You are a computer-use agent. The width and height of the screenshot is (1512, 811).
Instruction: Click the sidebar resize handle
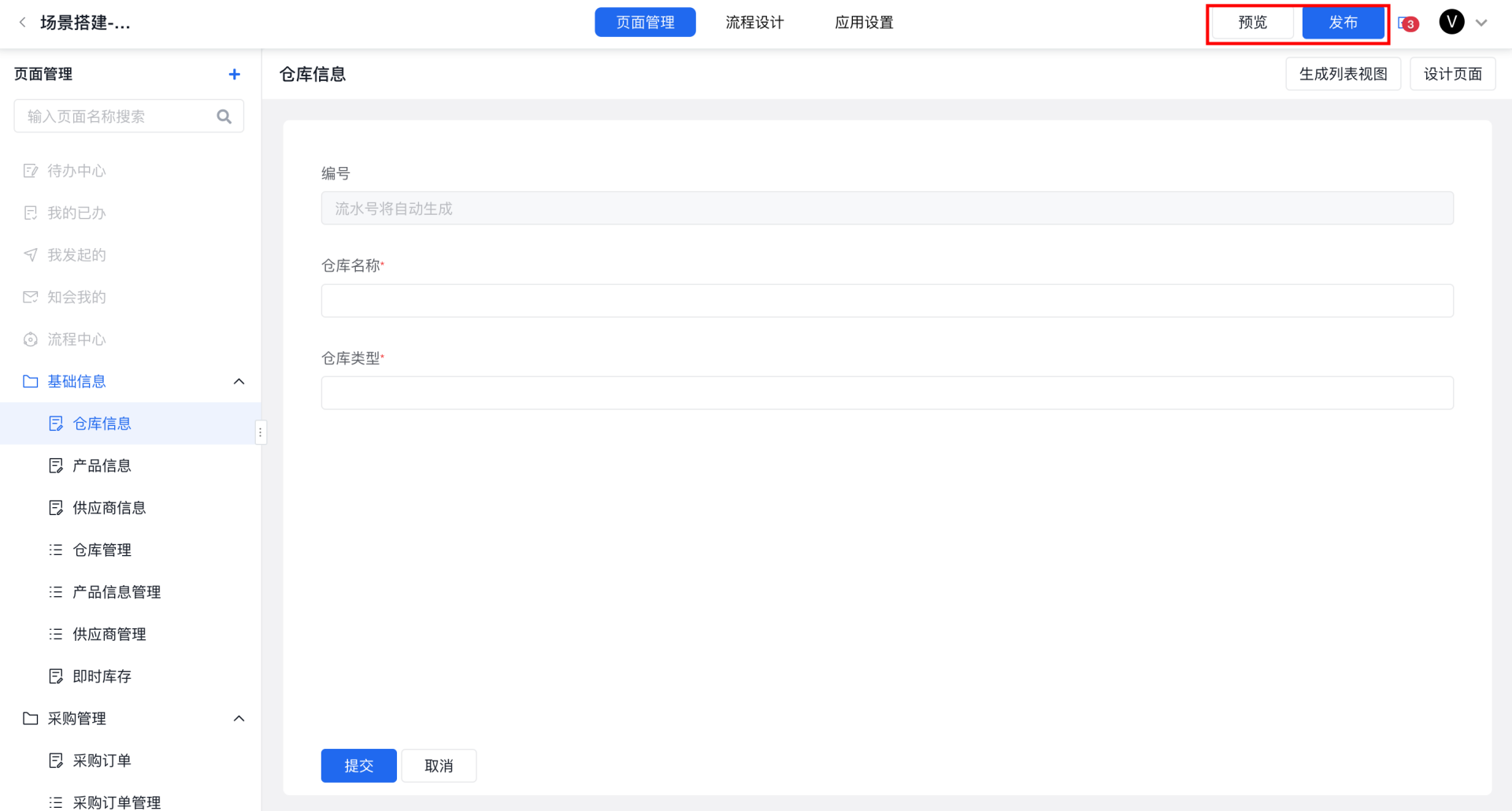coord(261,432)
